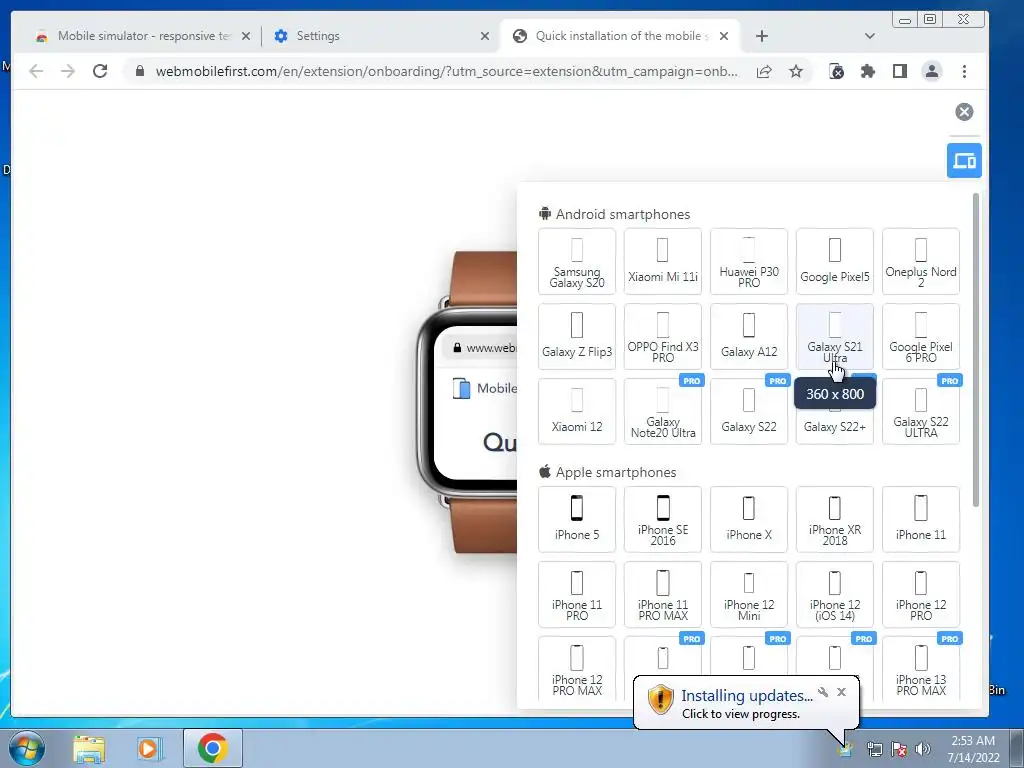Open Chrome three-dot menu
Image resolution: width=1024 pixels, height=768 pixels.
click(964, 71)
